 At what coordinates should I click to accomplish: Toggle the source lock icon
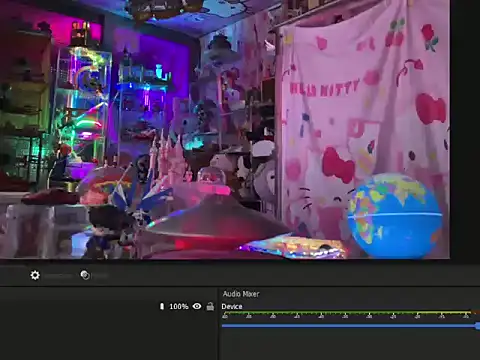tap(210, 306)
